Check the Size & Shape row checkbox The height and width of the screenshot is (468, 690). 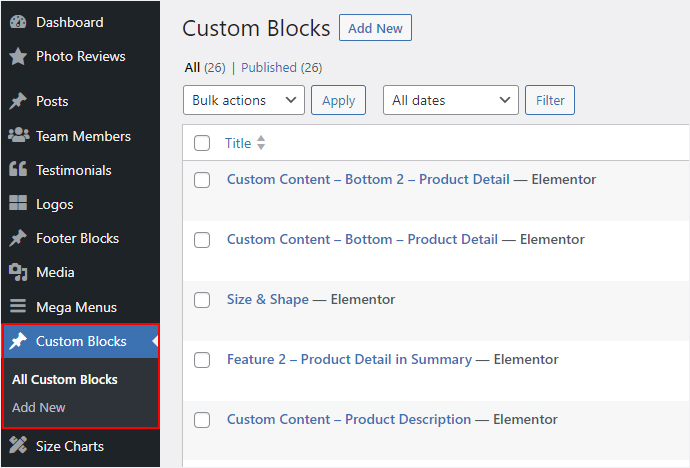[202, 300]
